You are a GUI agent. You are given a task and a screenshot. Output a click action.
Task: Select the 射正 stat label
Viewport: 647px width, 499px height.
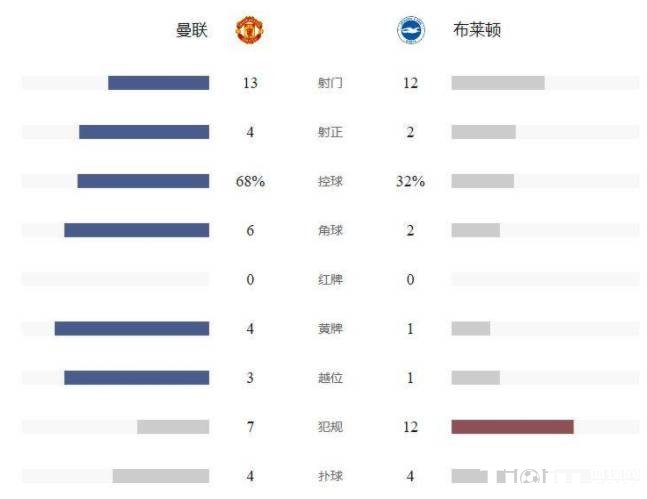[x=330, y=132]
